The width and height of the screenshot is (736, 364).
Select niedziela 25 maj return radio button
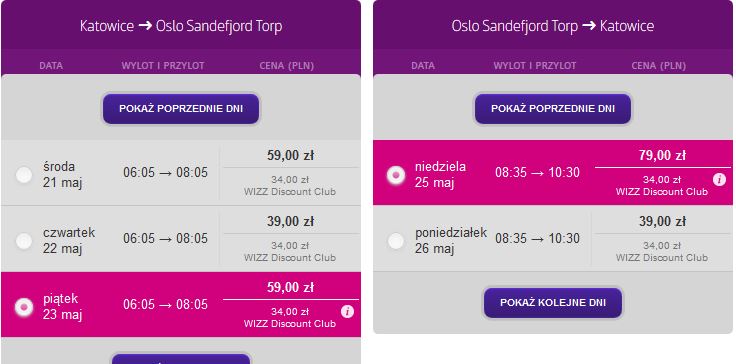coord(396,175)
